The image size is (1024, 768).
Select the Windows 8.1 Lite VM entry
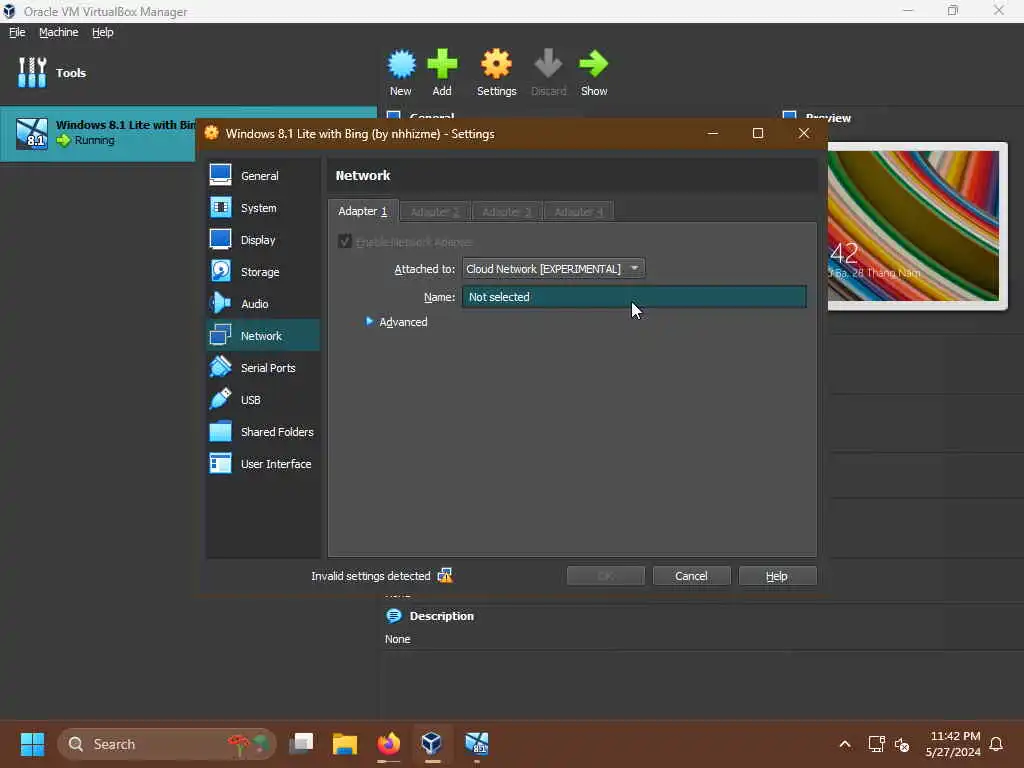98,133
